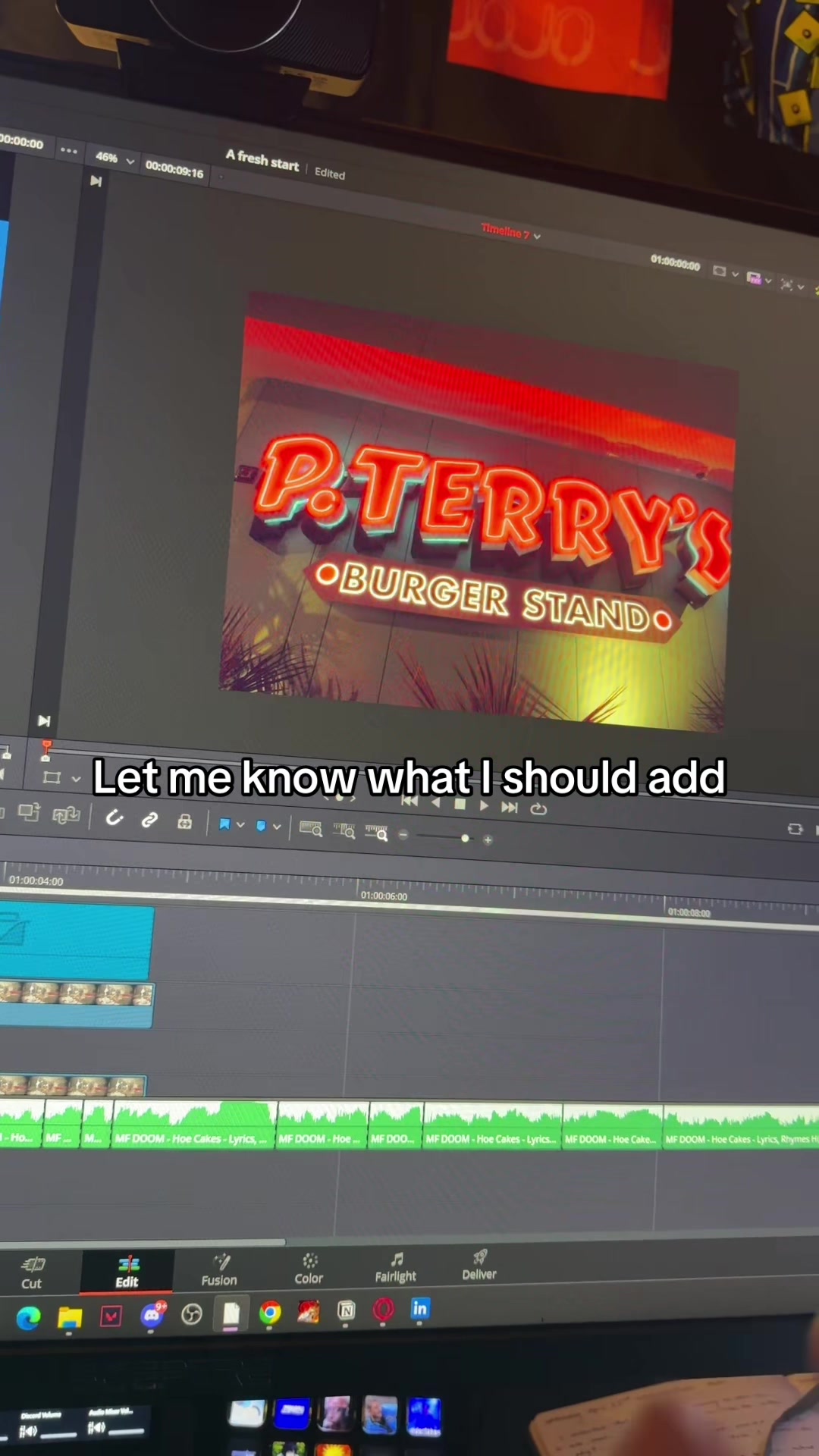The image size is (819, 1456).
Task: Add a blue flag to clip
Action: (x=224, y=824)
